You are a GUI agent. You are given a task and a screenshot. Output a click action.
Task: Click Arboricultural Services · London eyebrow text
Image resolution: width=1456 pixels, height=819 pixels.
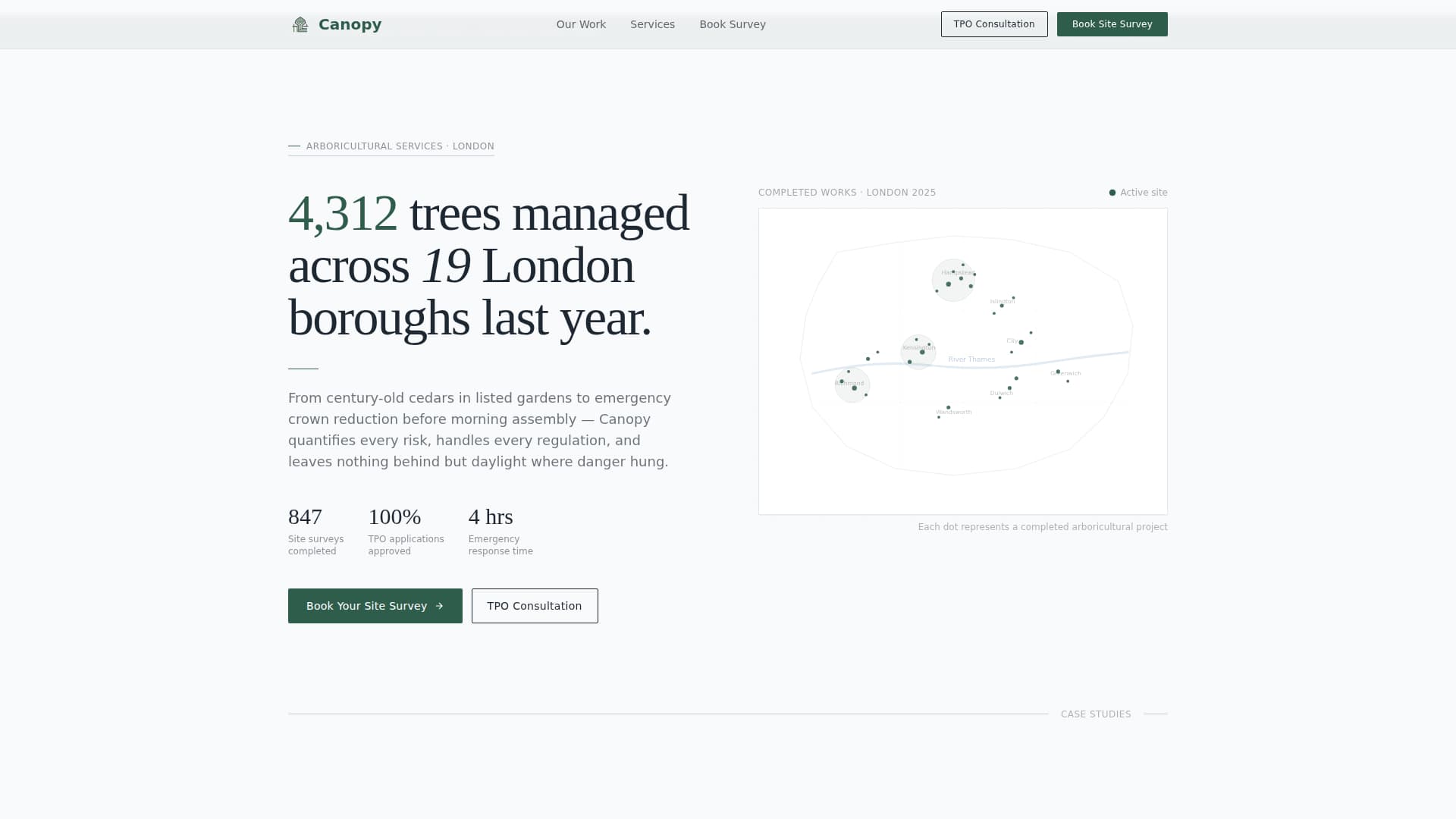[x=400, y=146]
